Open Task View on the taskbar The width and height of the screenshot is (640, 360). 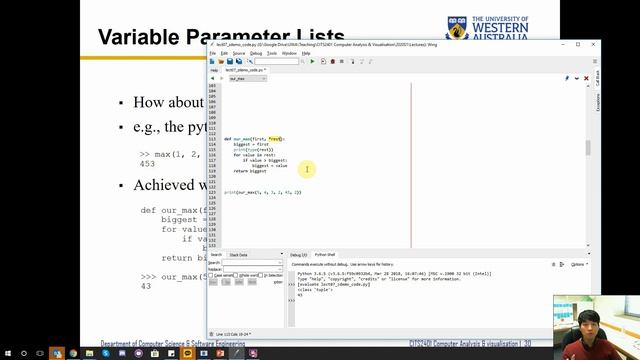click(40, 353)
